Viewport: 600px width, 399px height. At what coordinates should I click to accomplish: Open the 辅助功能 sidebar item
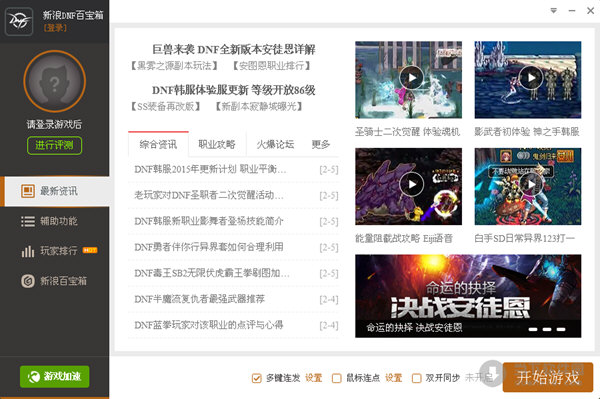pos(55,221)
